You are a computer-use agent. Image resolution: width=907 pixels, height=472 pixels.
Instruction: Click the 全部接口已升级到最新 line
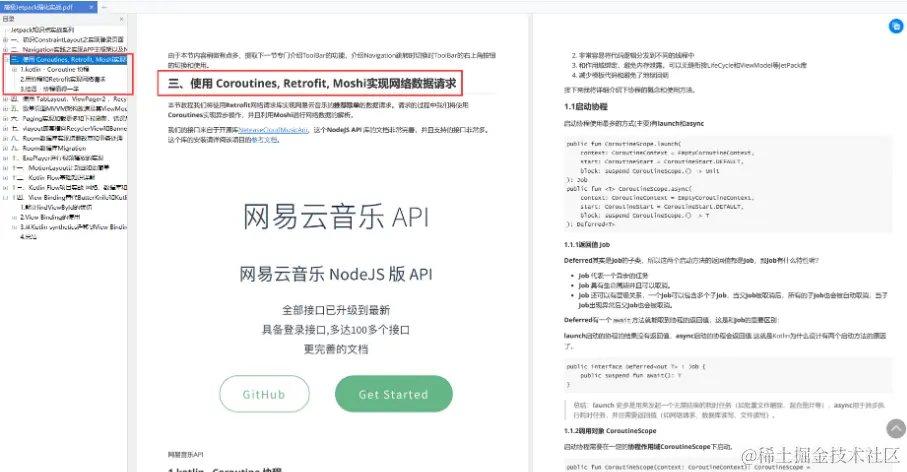(x=336, y=310)
